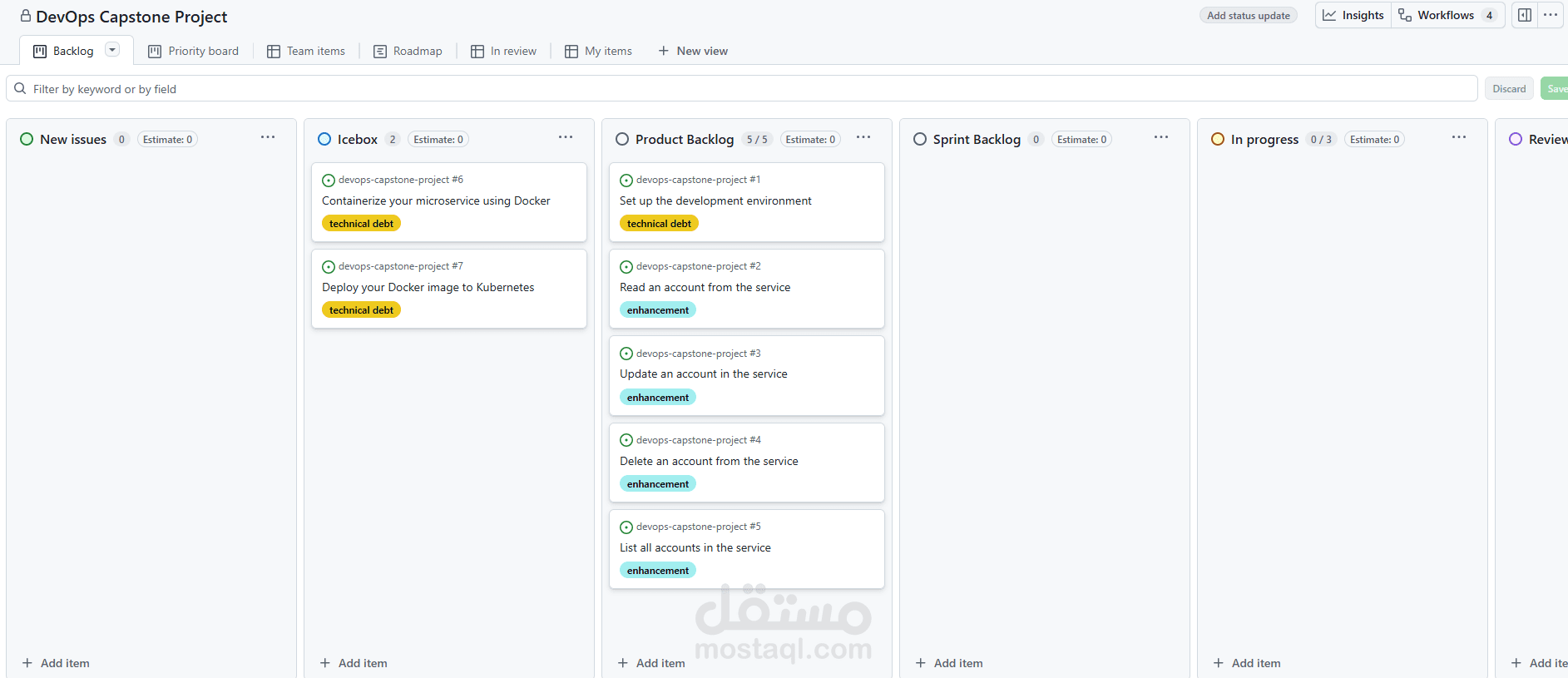Open project Insights
The height and width of the screenshot is (678, 1568).
tap(1353, 15)
